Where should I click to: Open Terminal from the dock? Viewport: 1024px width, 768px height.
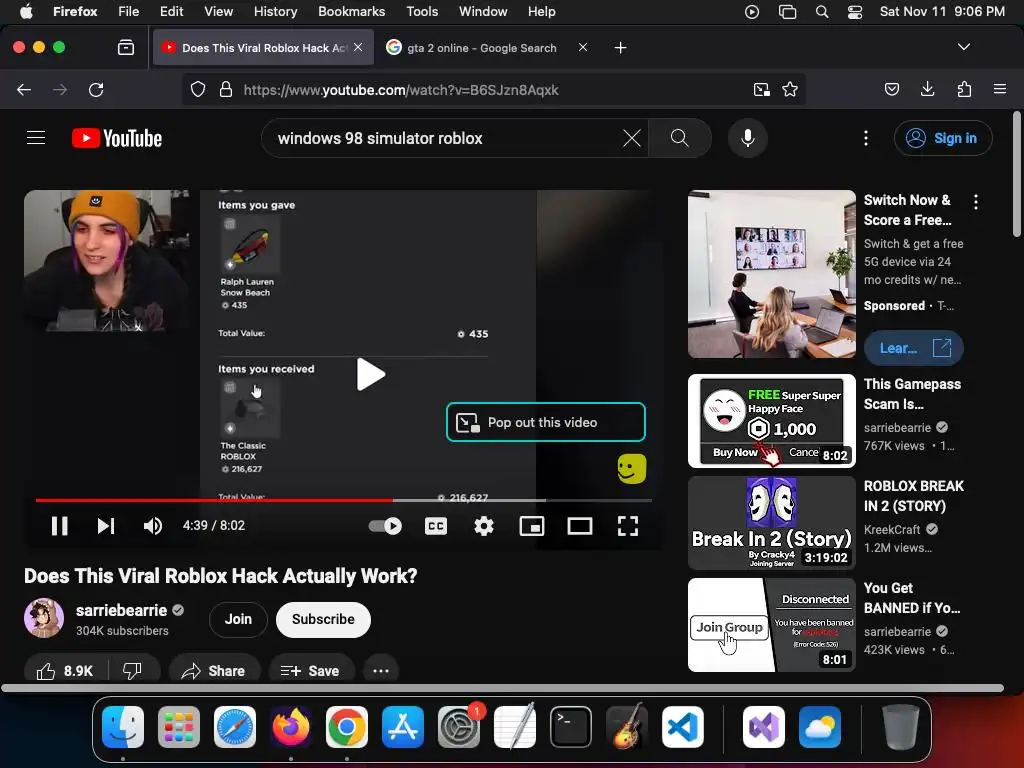[x=571, y=727]
